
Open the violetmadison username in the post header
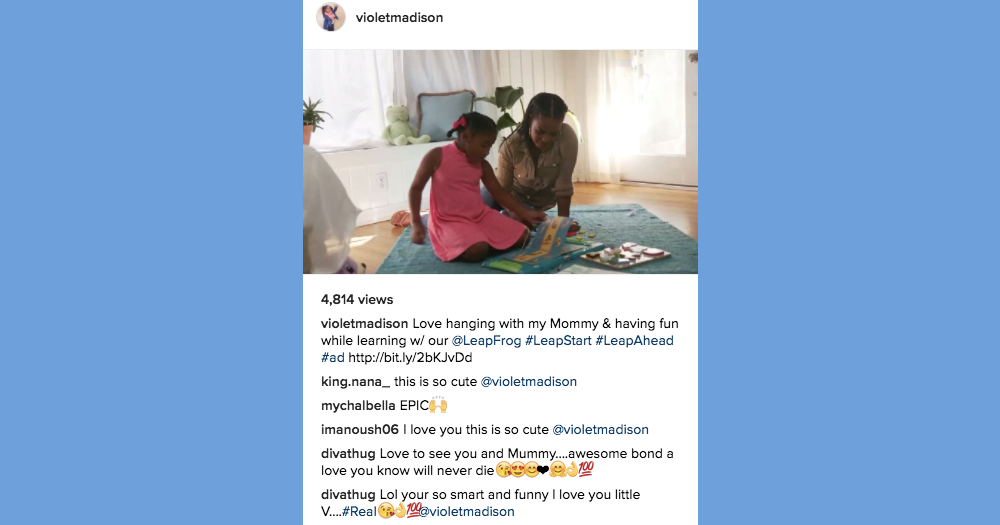pyautogui.click(x=399, y=18)
